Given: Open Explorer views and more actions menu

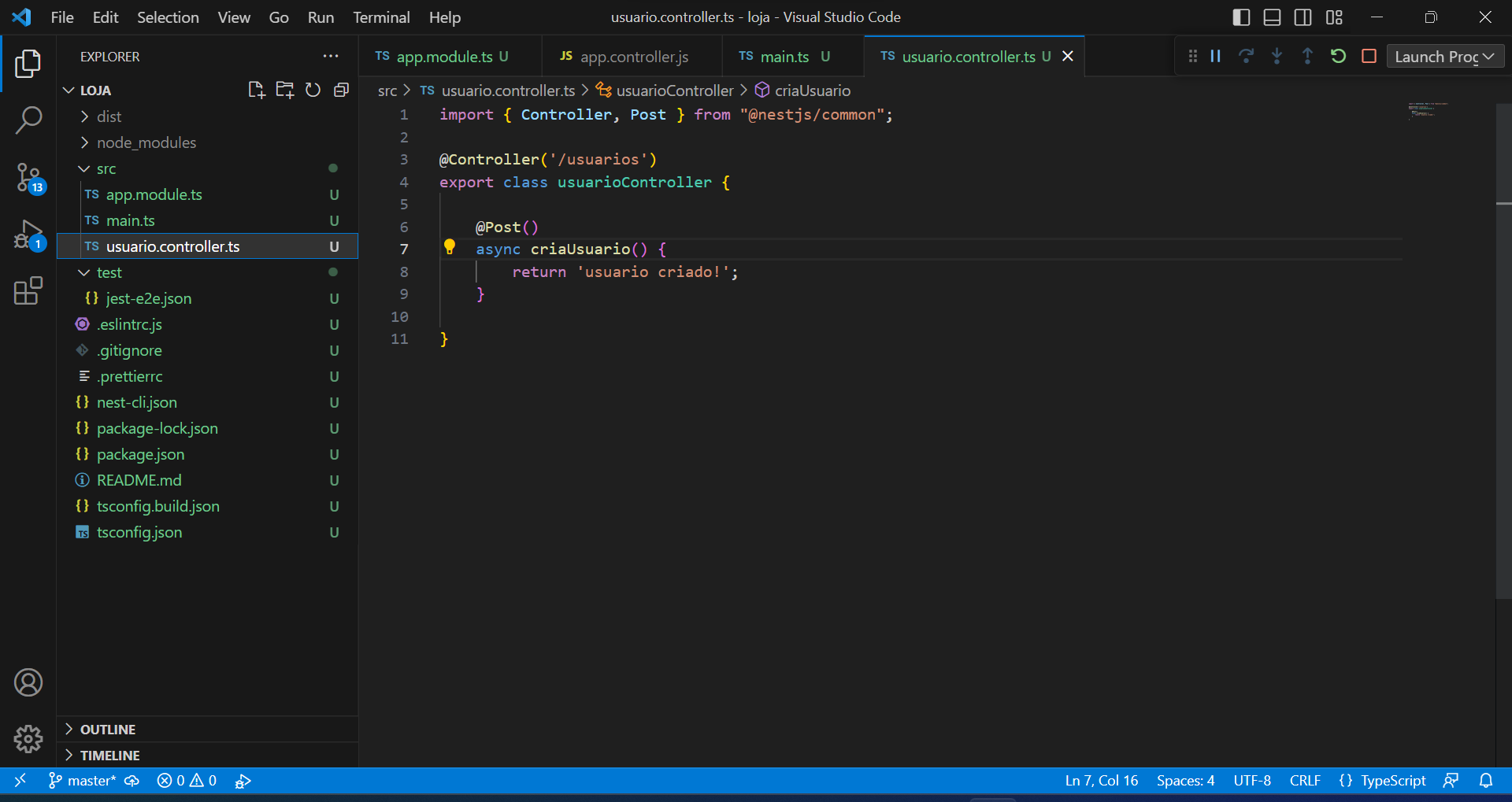Looking at the screenshot, I should pos(331,56).
